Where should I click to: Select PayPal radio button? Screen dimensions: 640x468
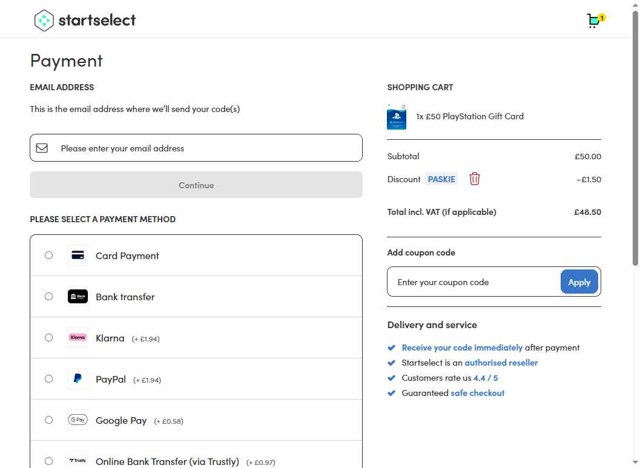pyautogui.click(x=49, y=379)
